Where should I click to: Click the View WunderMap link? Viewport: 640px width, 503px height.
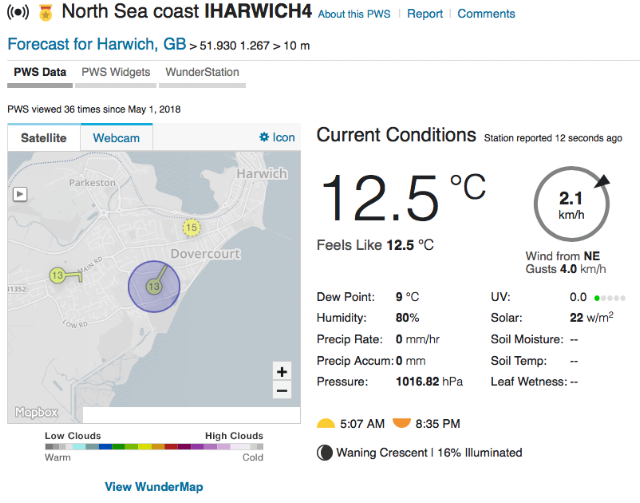click(154, 487)
